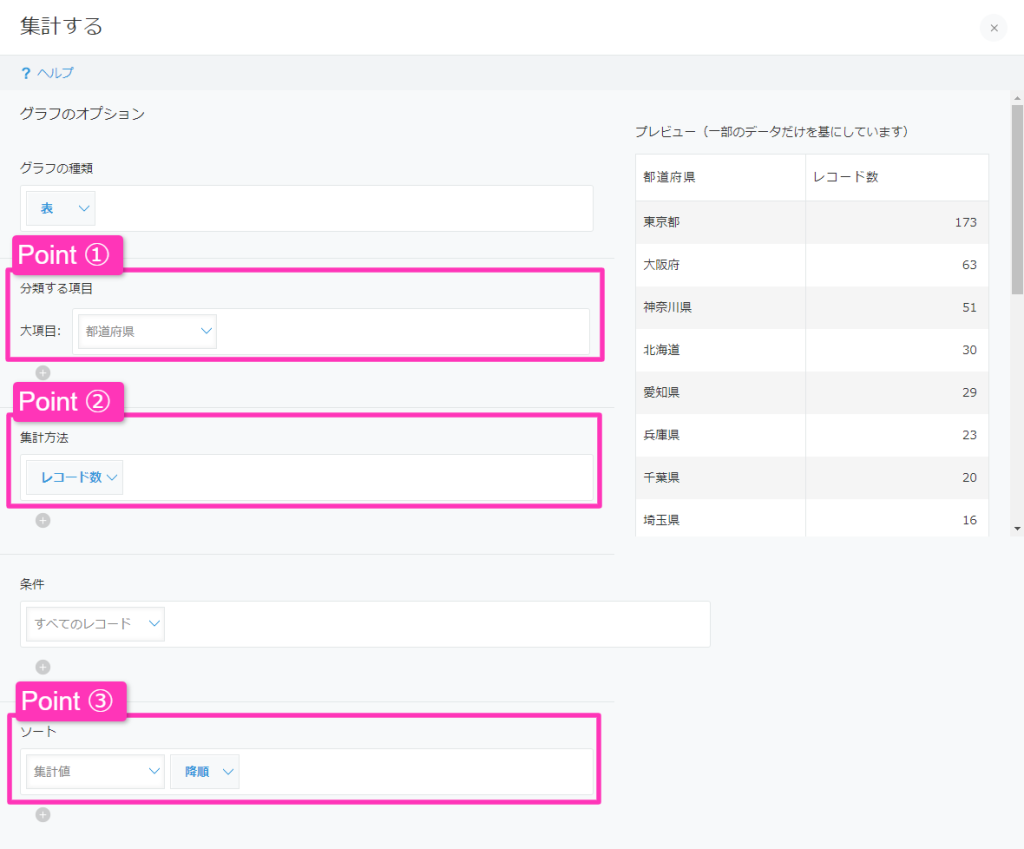The height and width of the screenshot is (849, 1024).
Task: Open the 大項目 dropdown showing 都道府県
Action: pos(147,331)
